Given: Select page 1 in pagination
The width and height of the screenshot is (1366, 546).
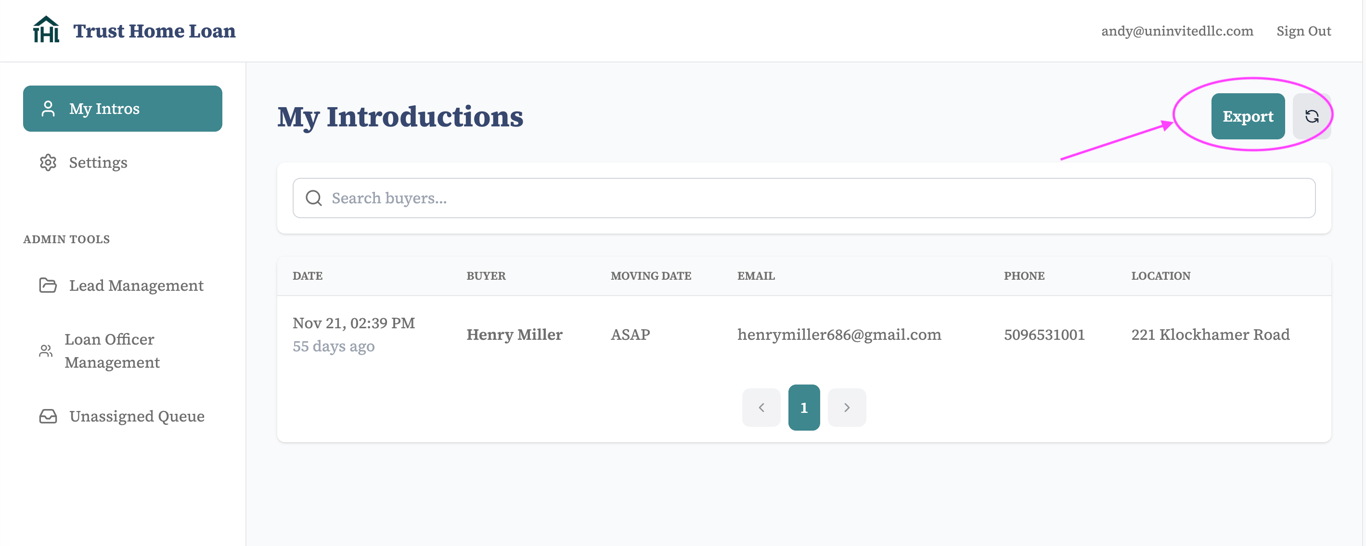Looking at the screenshot, I should pos(804,407).
